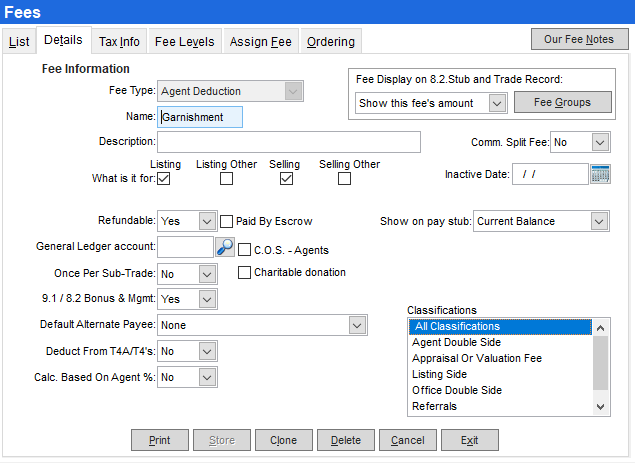
Task: Click into the Description text field
Action: coord(288,142)
